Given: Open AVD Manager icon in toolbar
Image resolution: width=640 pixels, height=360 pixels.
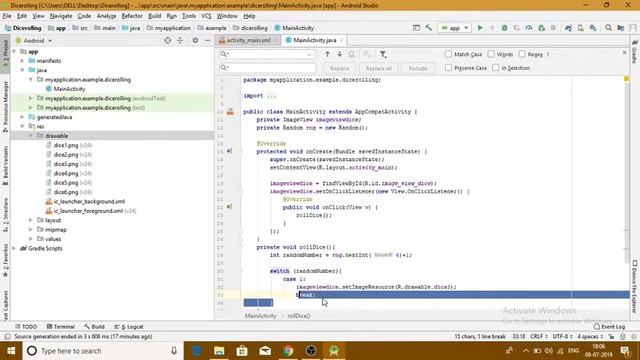Looking at the screenshot, I should 580,28.
